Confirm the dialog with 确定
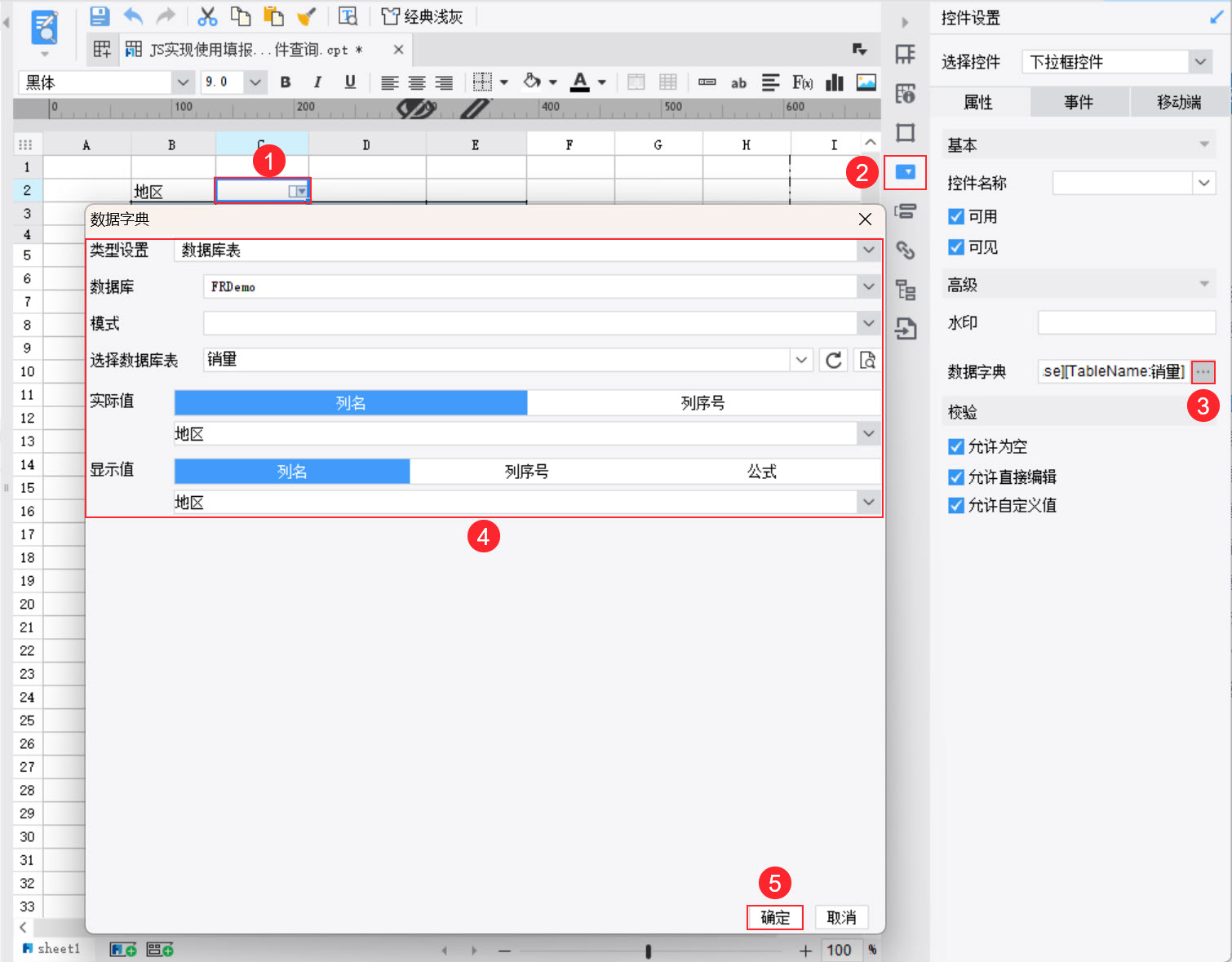1232x962 pixels. click(x=775, y=918)
